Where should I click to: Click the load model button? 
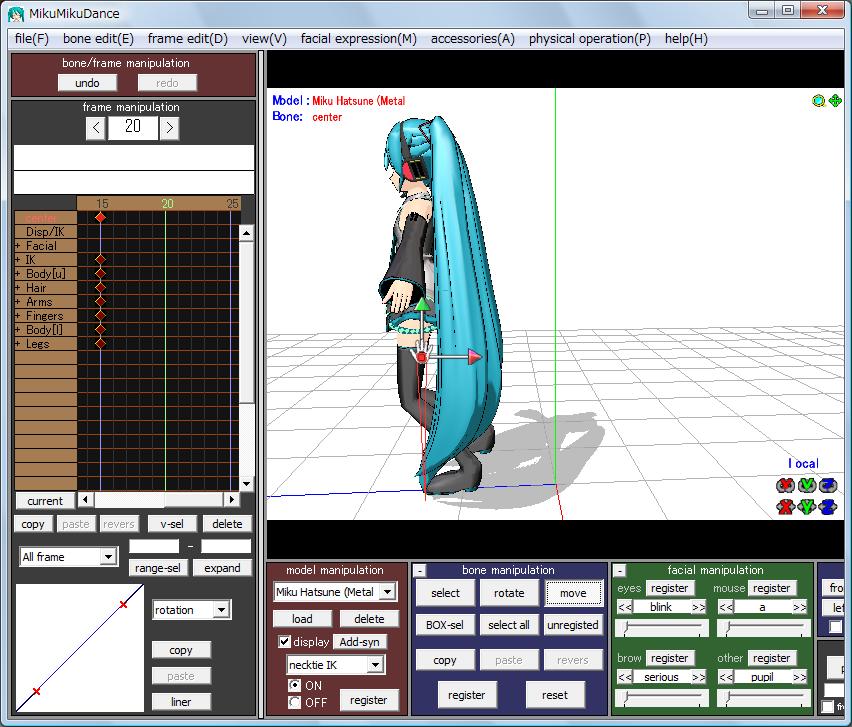pos(302,619)
